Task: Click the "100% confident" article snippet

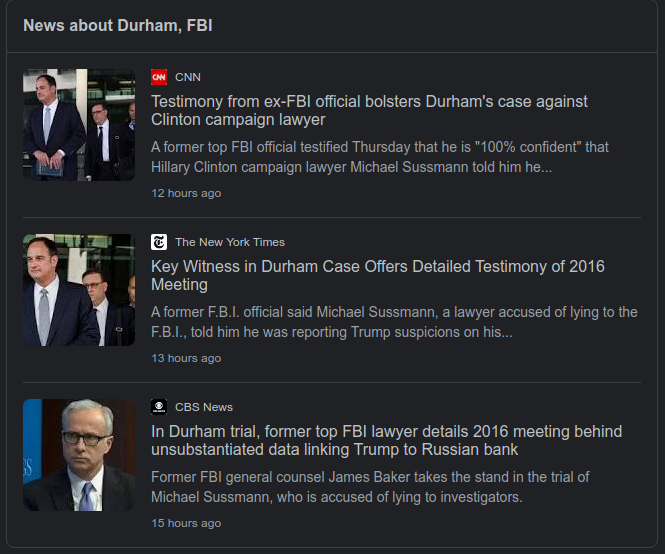Action: [x=379, y=156]
